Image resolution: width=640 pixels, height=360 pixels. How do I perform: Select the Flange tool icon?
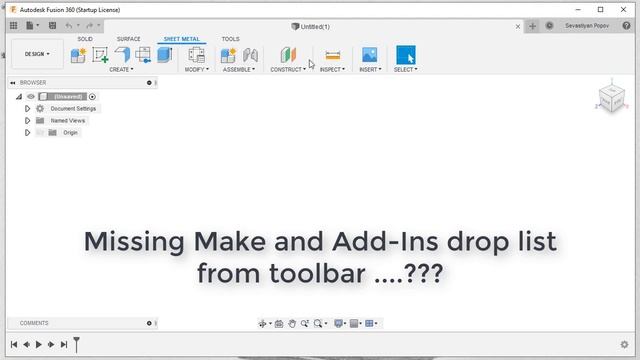(122, 55)
